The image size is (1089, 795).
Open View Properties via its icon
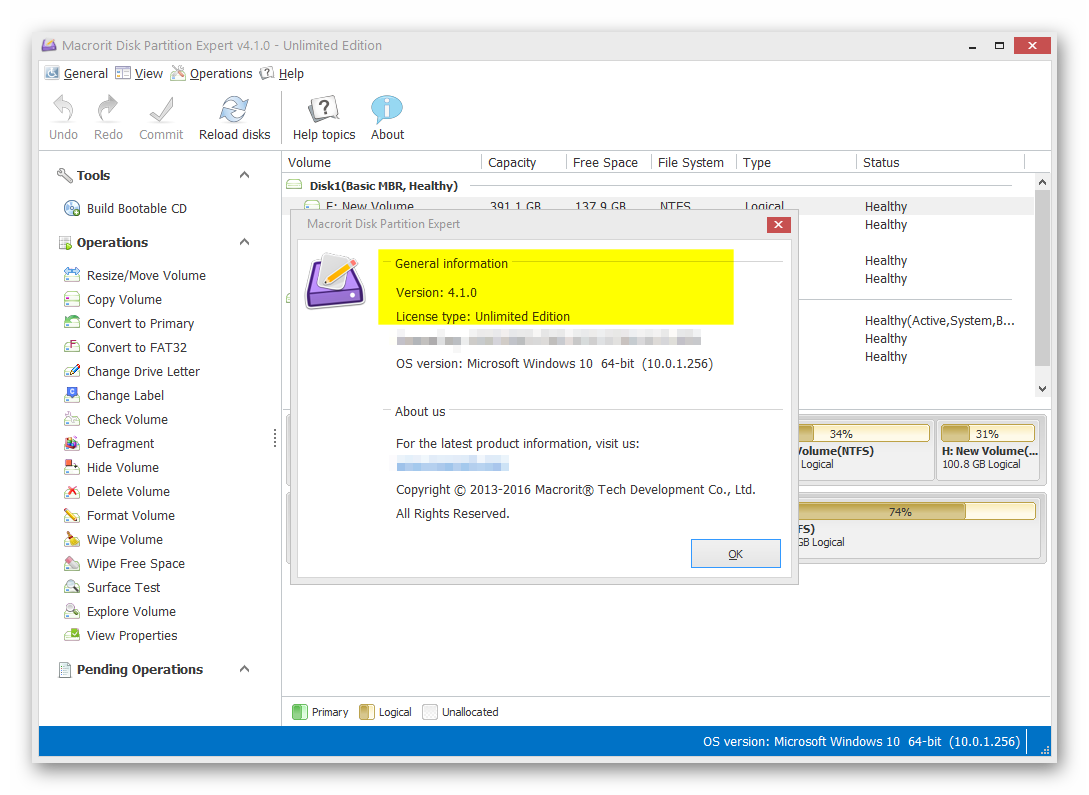[72, 635]
